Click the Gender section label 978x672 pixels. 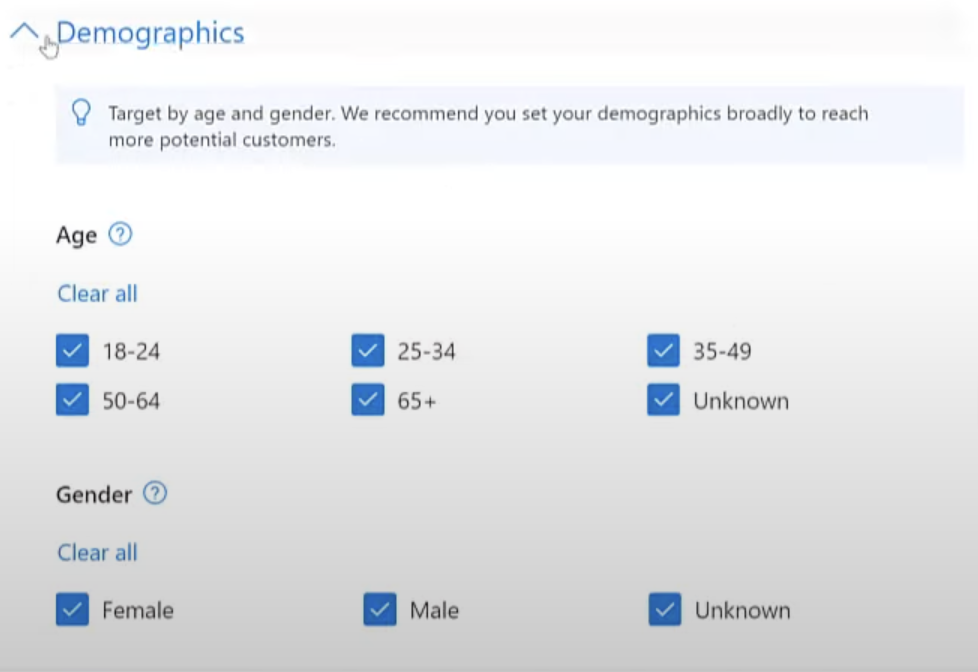(94, 494)
